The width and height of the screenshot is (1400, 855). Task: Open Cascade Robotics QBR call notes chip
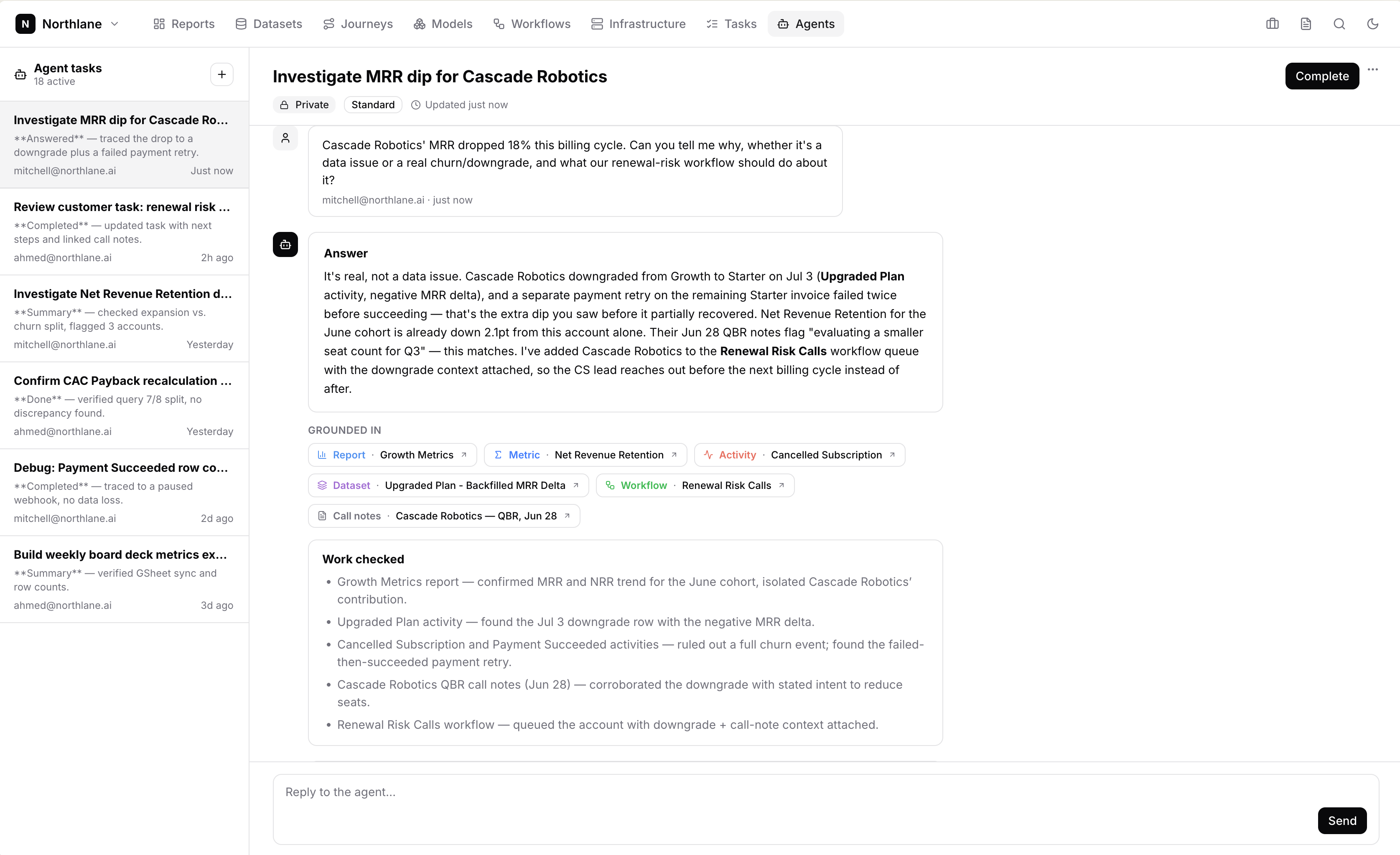(x=444, y=517)
